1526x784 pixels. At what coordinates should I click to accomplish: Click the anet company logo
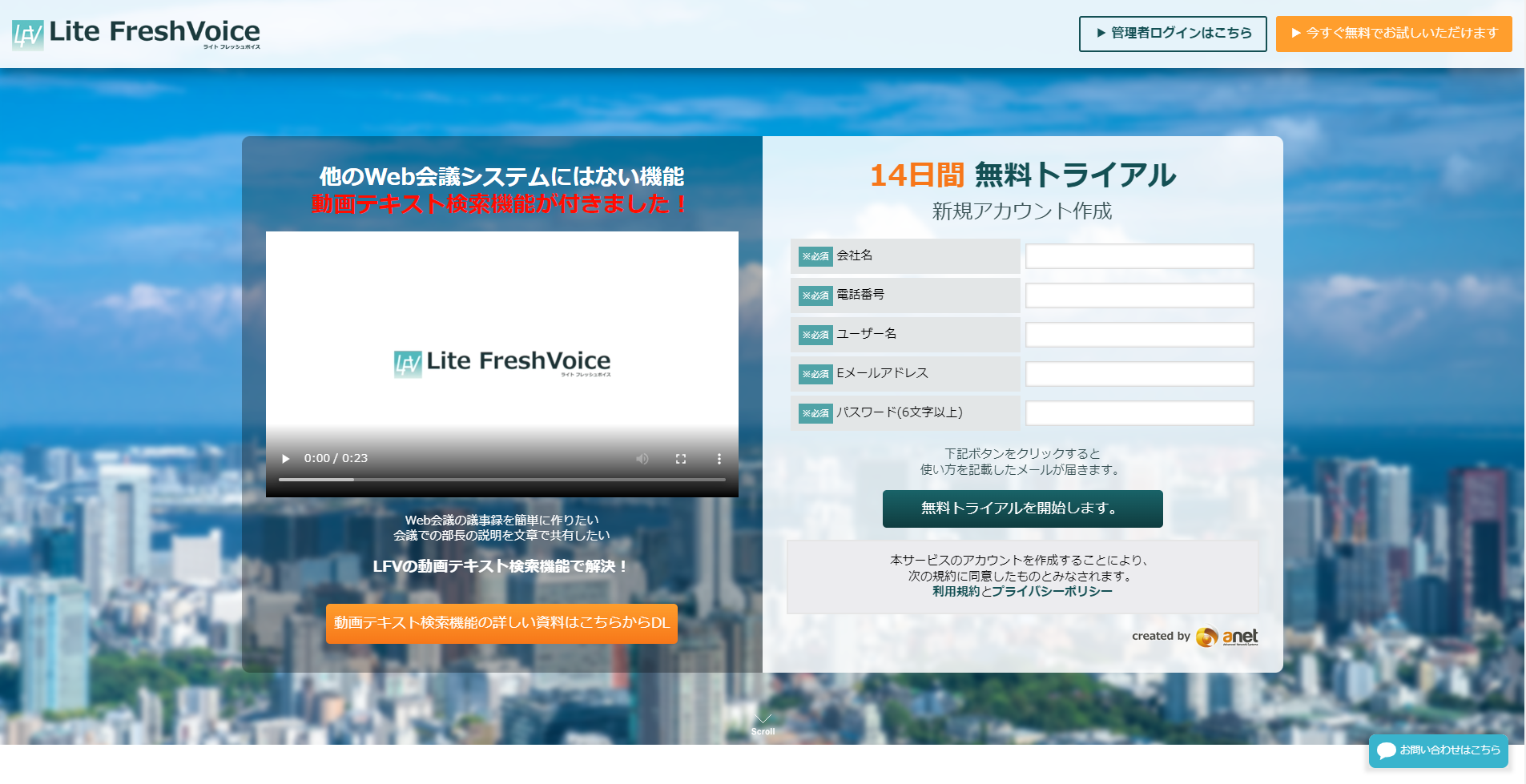tap(1227, 637)
